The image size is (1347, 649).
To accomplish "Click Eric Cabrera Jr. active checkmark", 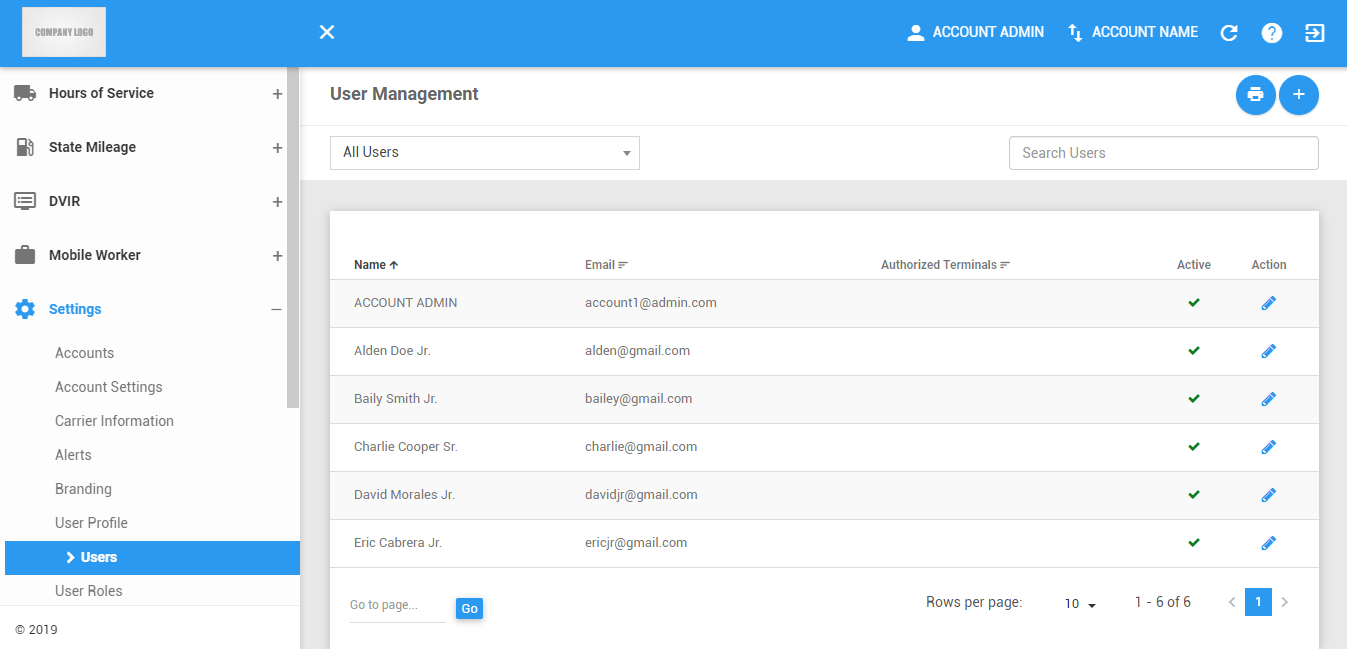I will point(1193,543).
